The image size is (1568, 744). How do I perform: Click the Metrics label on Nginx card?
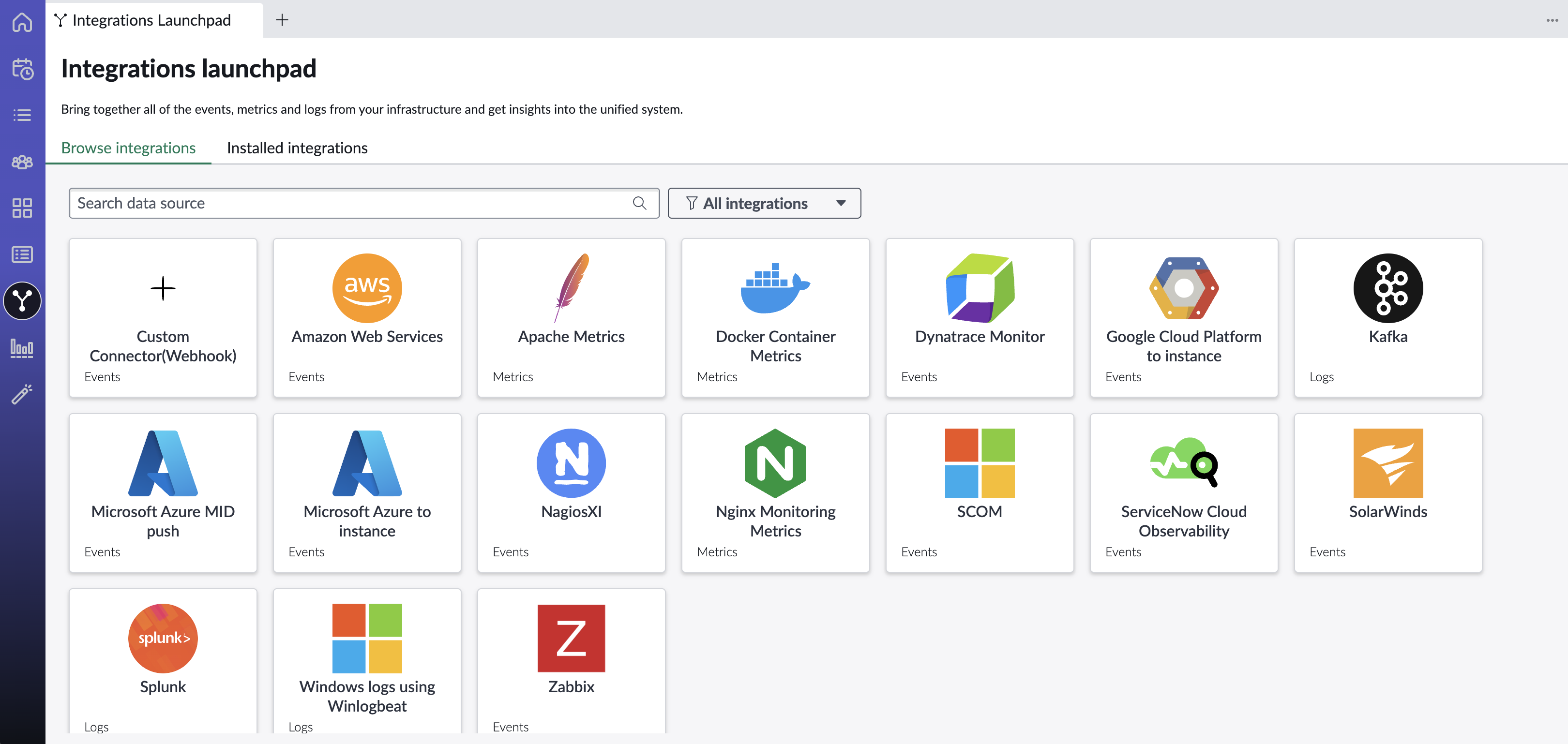point(717,552)
